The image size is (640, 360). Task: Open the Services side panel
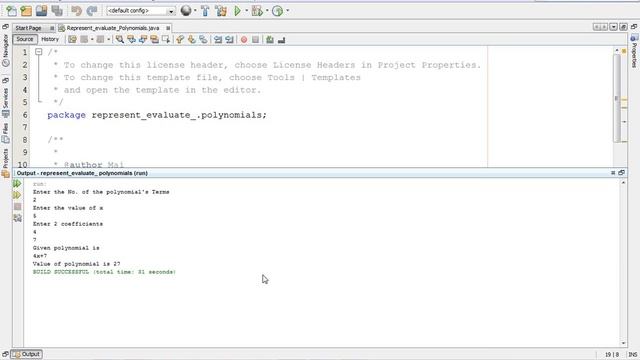point(5,98)
